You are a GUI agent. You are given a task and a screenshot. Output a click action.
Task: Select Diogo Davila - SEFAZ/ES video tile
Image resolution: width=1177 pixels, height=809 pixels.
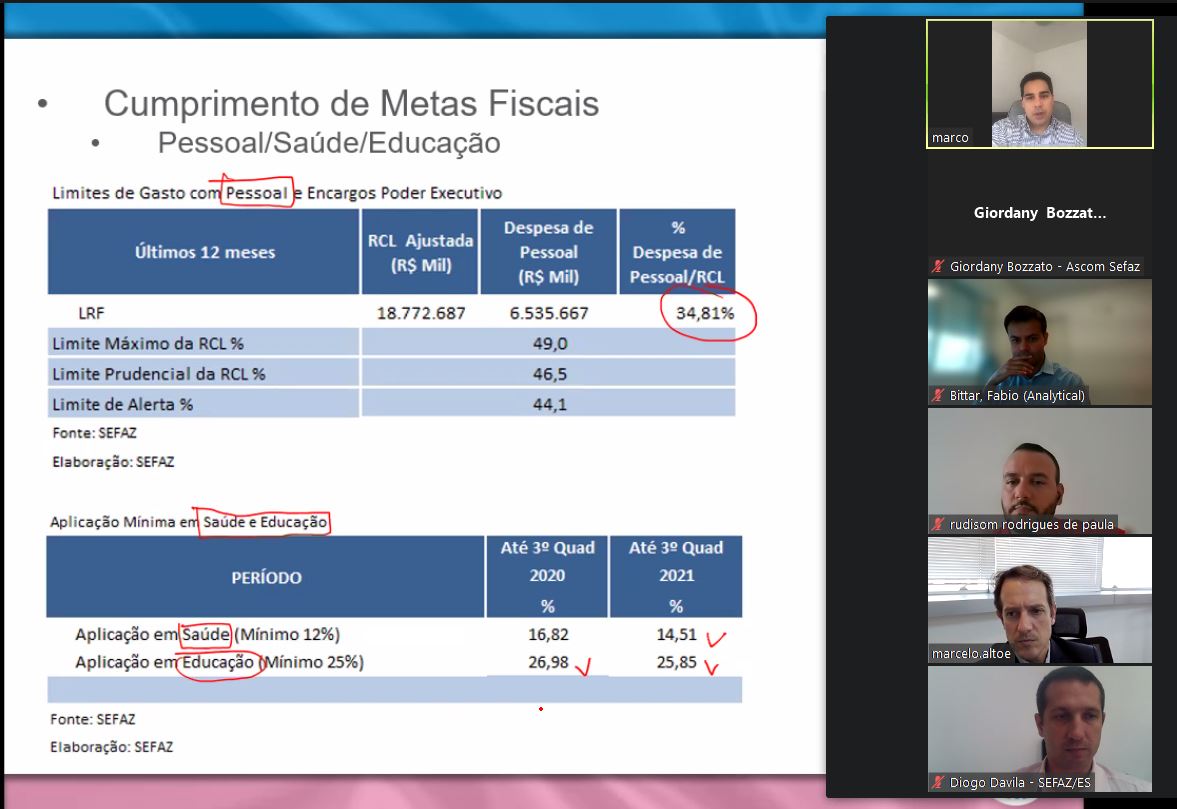point(1040,729)
